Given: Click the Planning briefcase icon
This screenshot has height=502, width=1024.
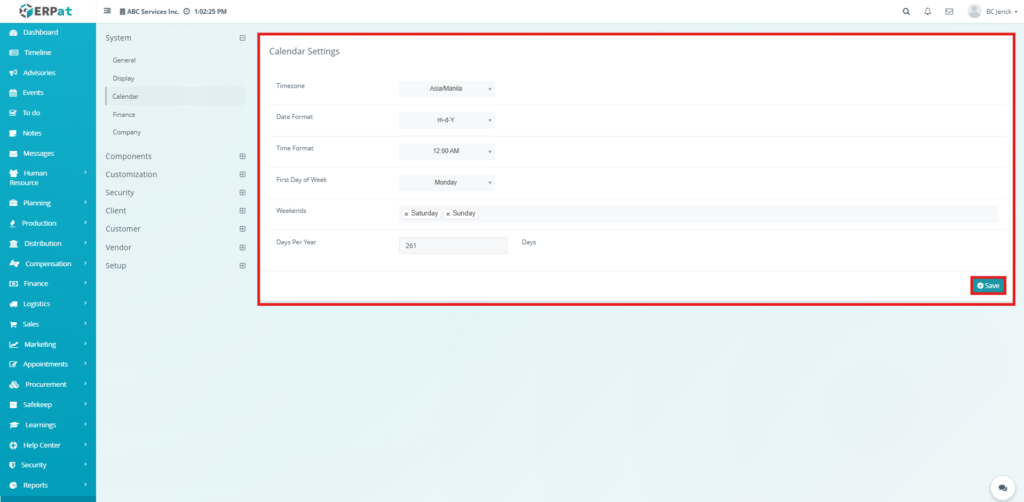Looking at the screenshot, I should pyautogui.click(x=13, y=203).
